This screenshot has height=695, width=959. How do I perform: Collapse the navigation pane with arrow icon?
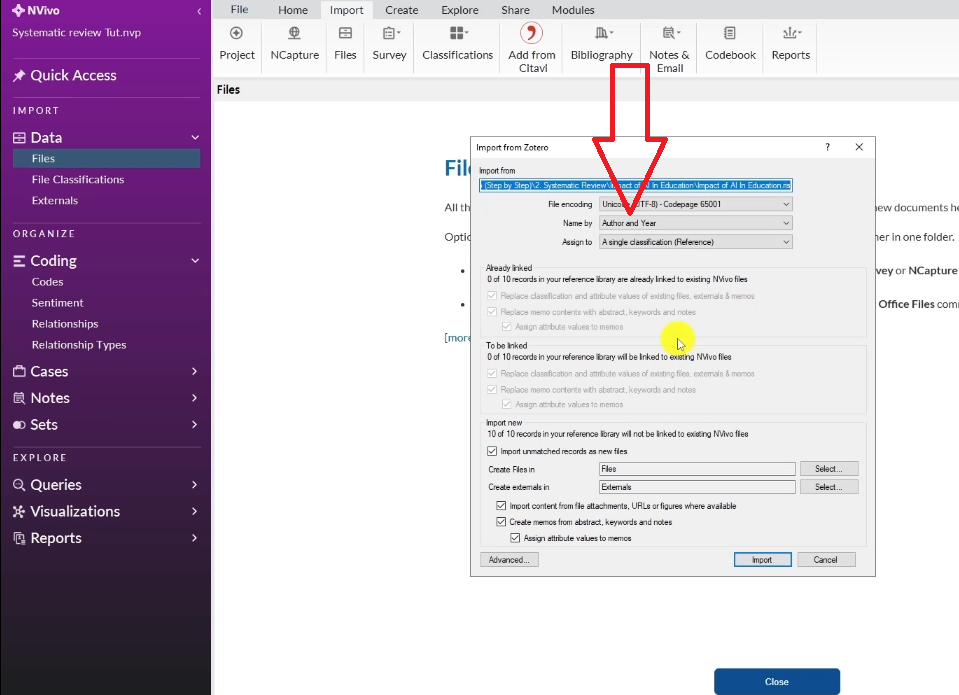pos(199,11)
